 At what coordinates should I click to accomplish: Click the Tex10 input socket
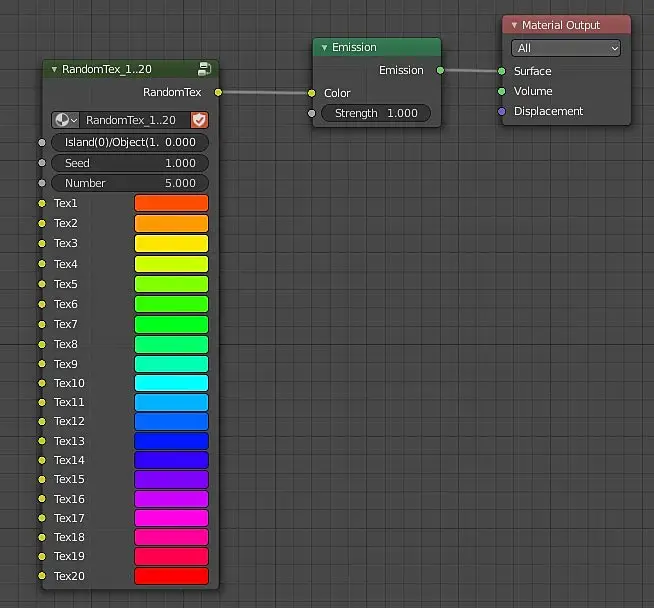click(42, 383)
